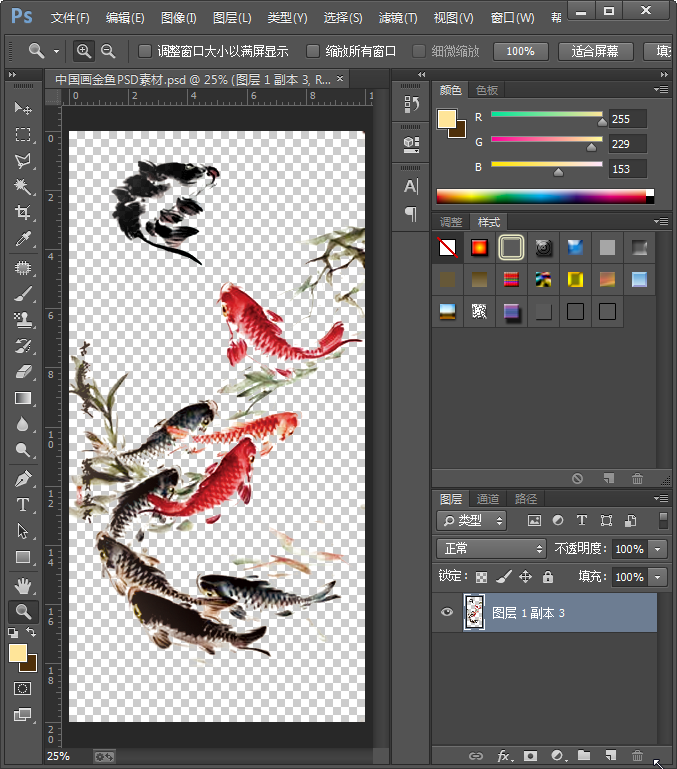677x769 pixels.
Task: Switch to the 通道 tab
Action: [487, 499]
